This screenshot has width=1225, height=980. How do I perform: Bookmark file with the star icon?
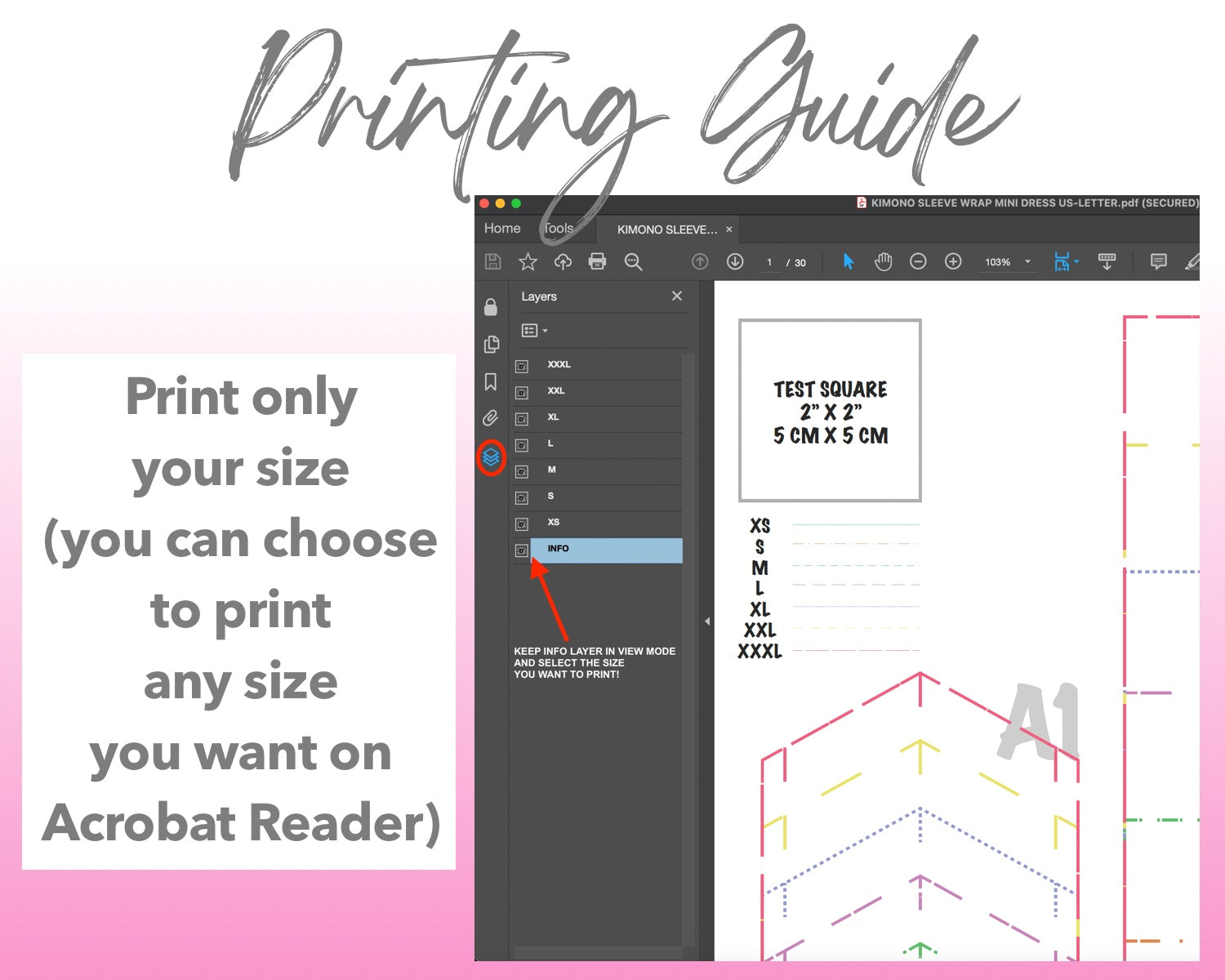coord(528,261)
